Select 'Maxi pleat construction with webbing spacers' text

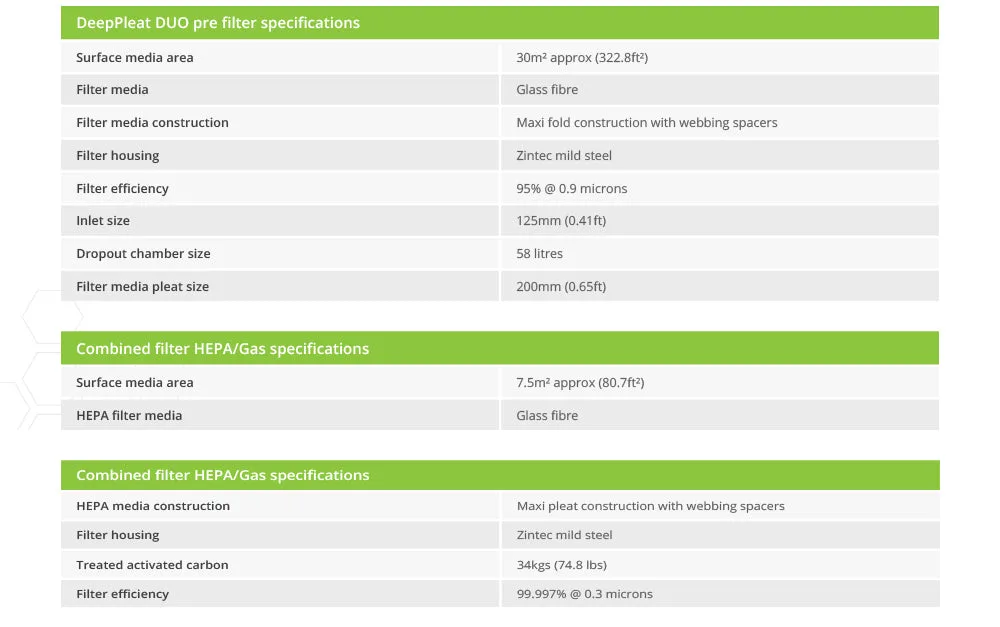click(651, 506)
